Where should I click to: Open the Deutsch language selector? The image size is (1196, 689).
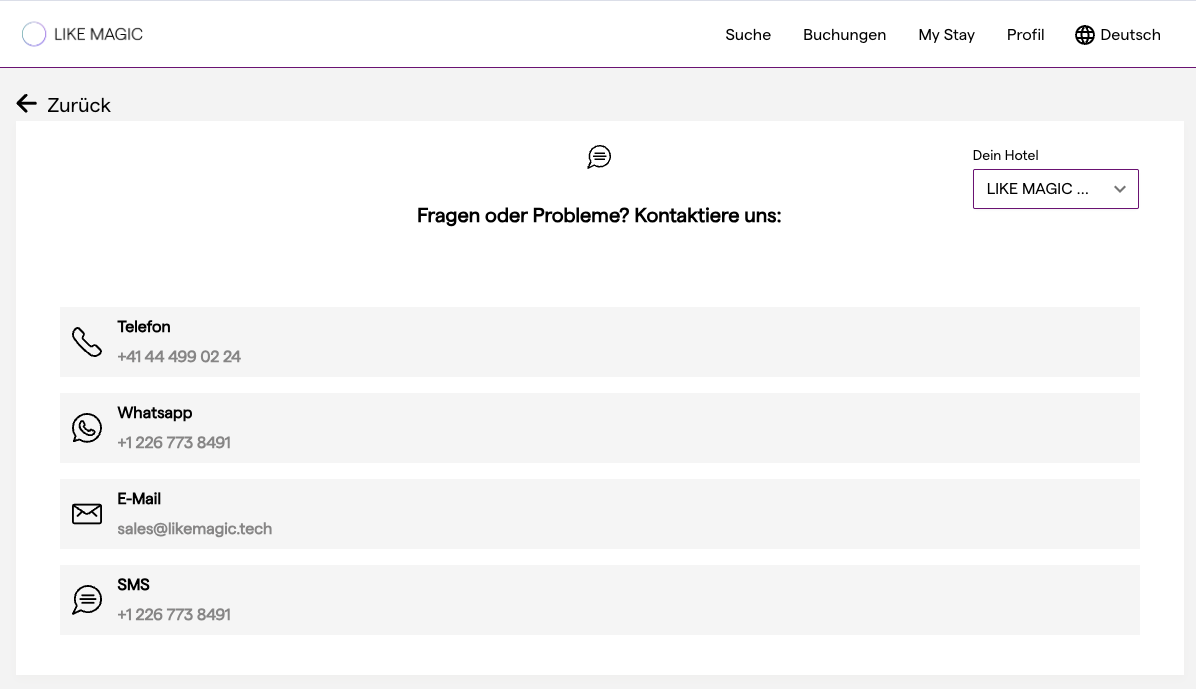[1130, 35]
